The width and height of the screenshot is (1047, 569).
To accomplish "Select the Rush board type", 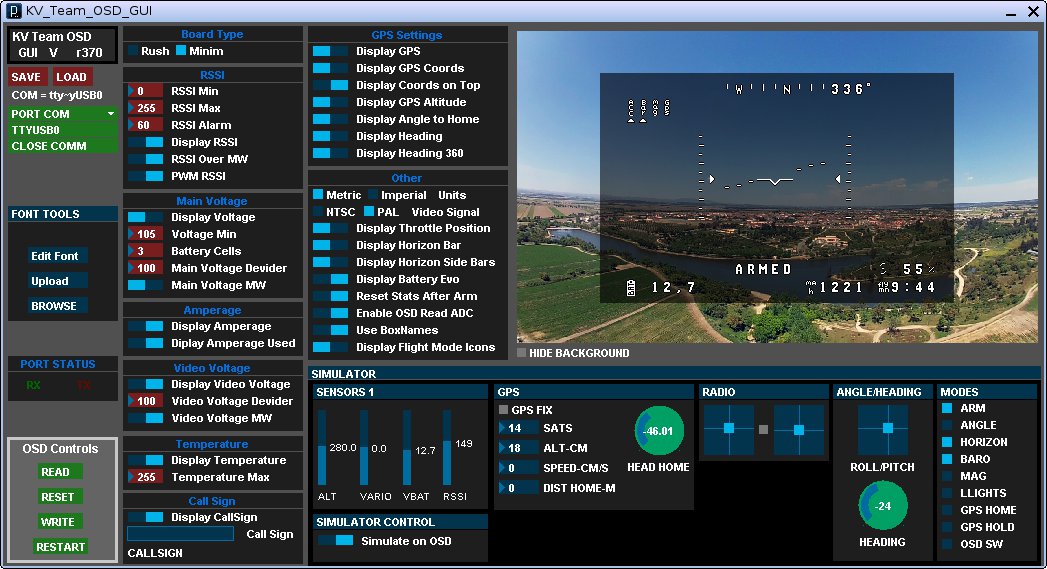I will (133, 51).
